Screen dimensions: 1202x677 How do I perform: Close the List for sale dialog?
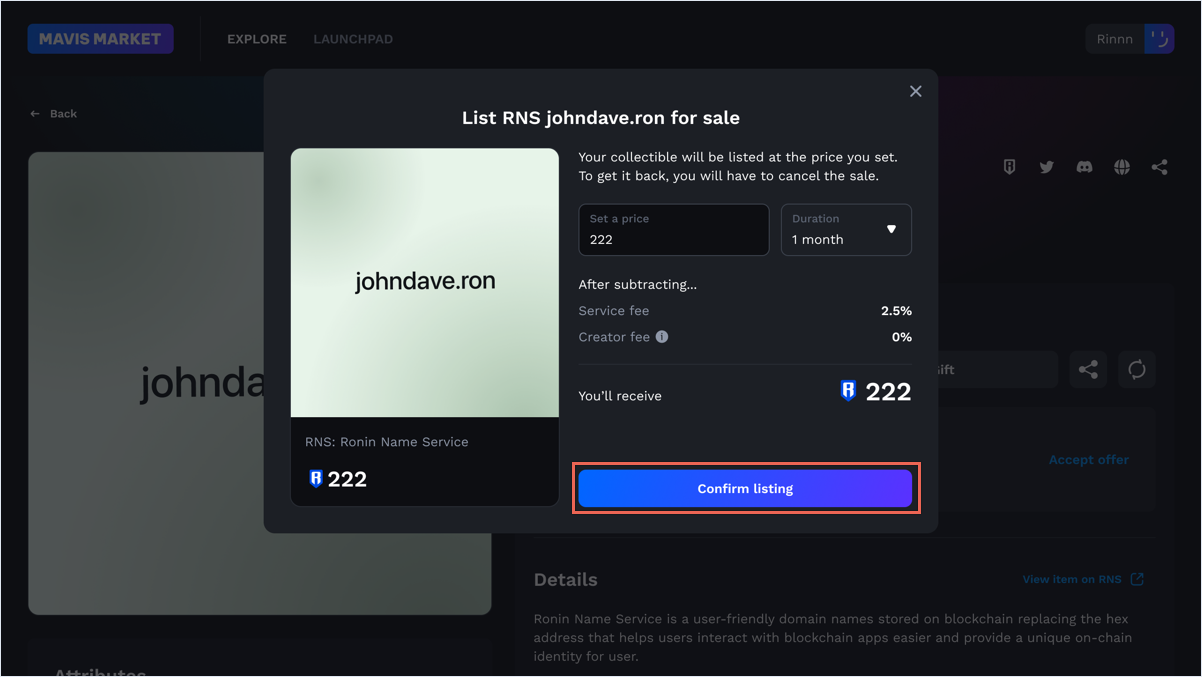coord(915,91)
